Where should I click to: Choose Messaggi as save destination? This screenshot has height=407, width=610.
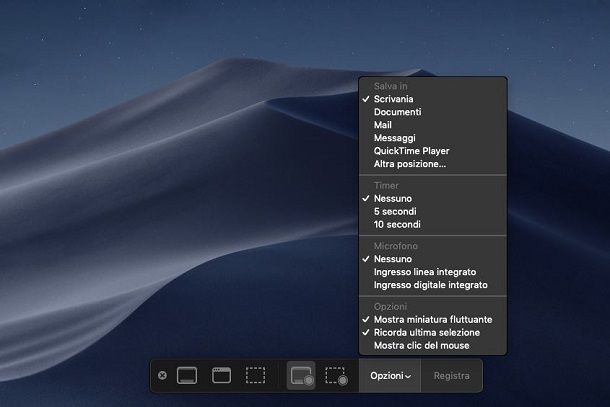[433, 138]
